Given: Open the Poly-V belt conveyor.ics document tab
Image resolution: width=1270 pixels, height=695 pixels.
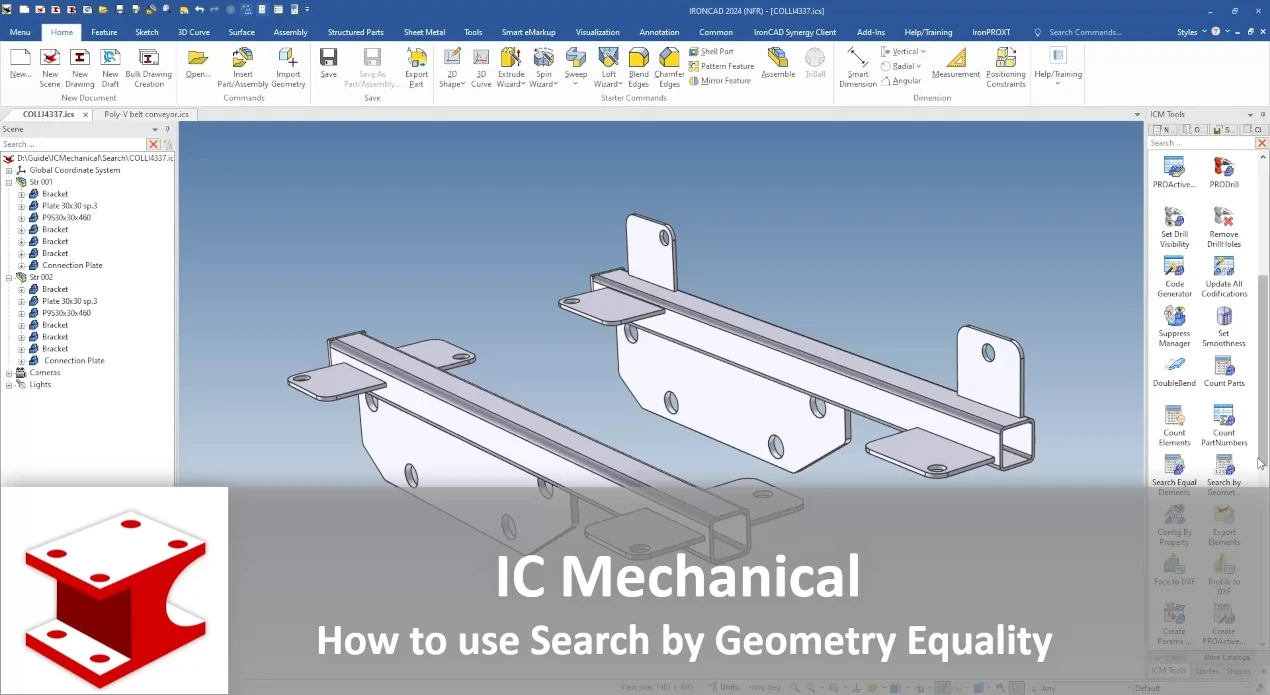Looking at the screenshot, I should coord(147,114).
